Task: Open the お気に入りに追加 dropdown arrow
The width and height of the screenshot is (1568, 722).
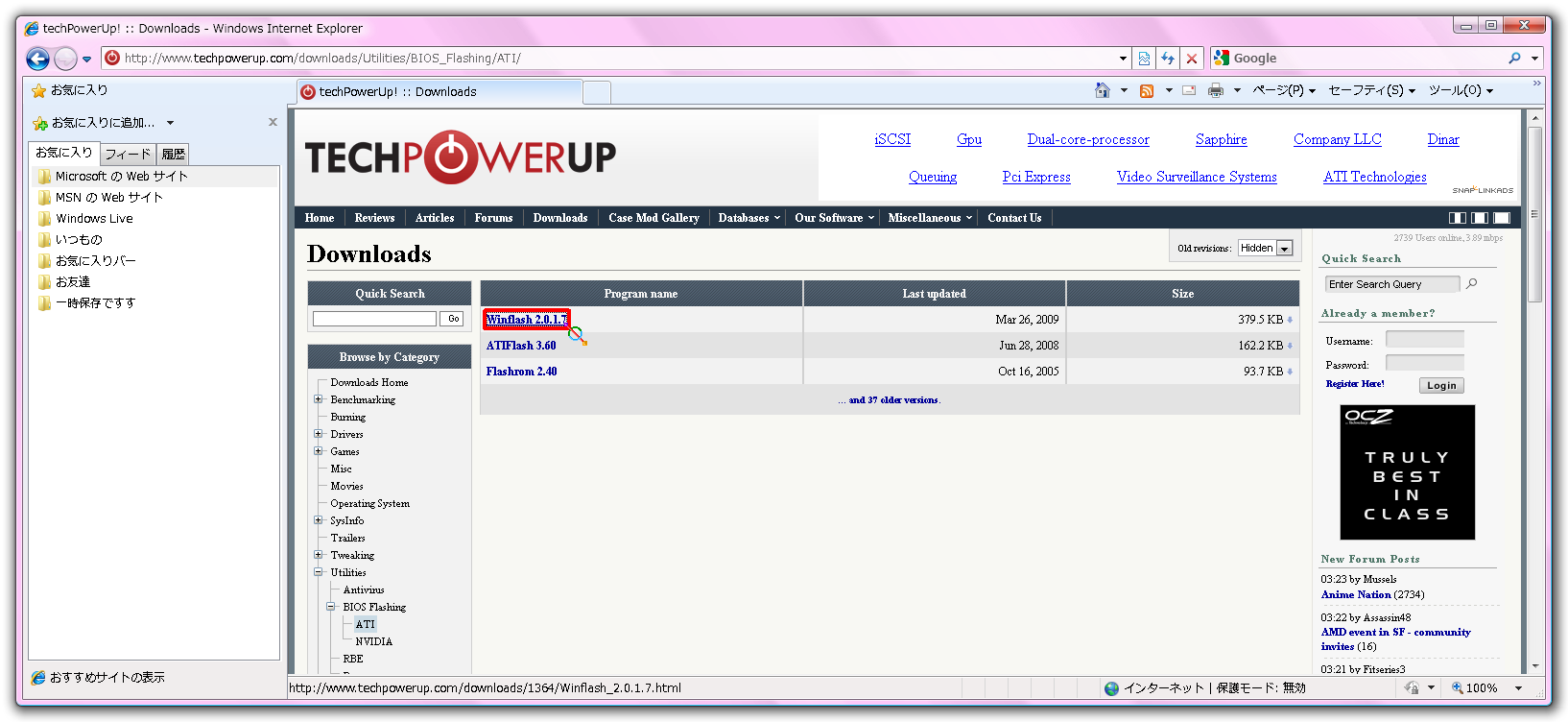Action: pos(170,123)
